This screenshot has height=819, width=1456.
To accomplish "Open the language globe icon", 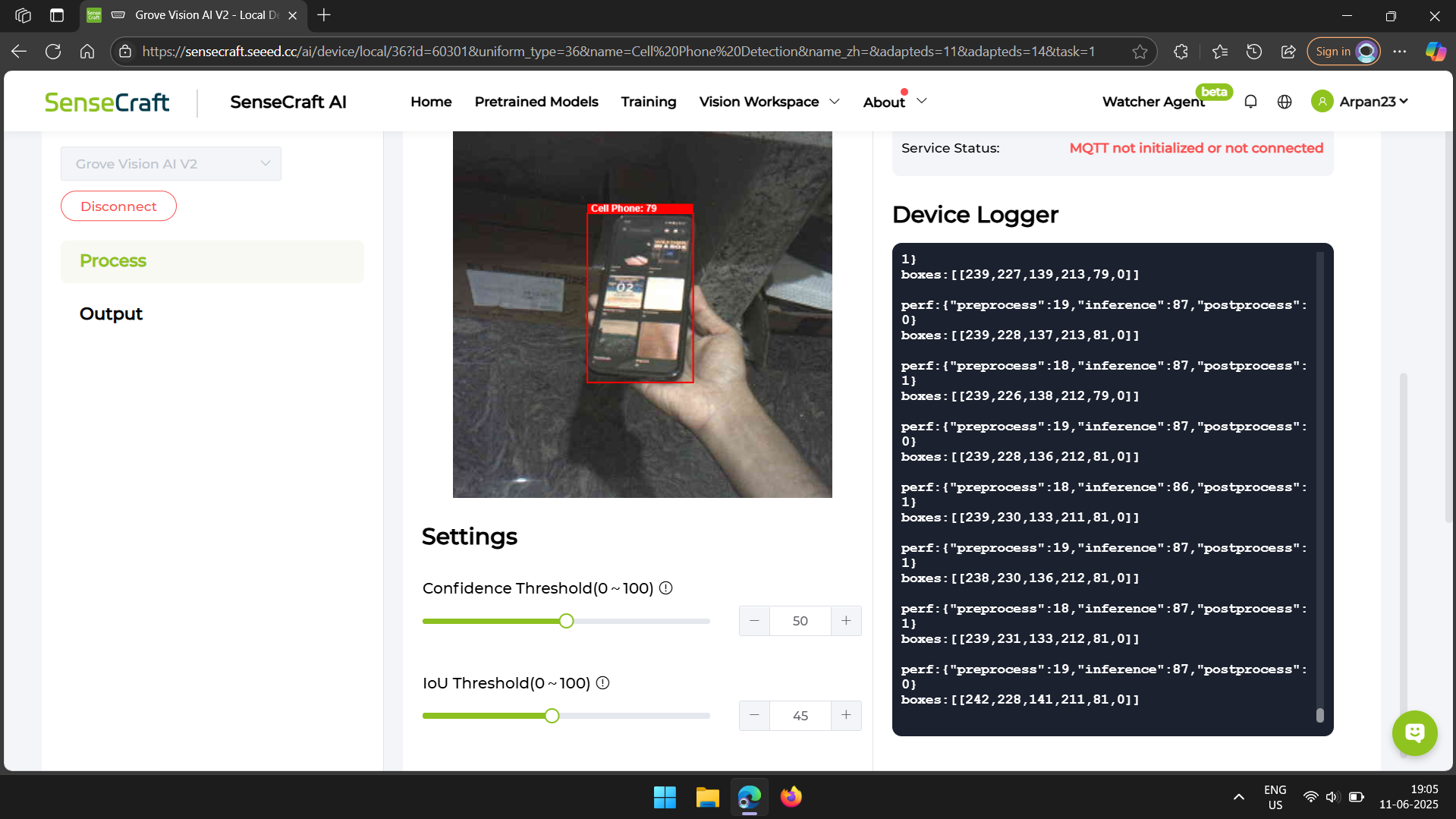I will pos(1285,102).
